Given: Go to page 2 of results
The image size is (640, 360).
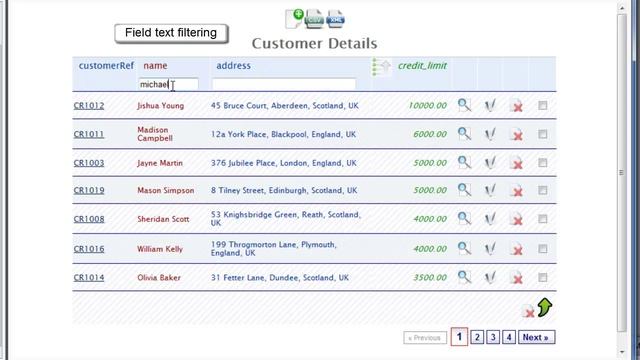Looking at the screenshot, I should point(477,337).
